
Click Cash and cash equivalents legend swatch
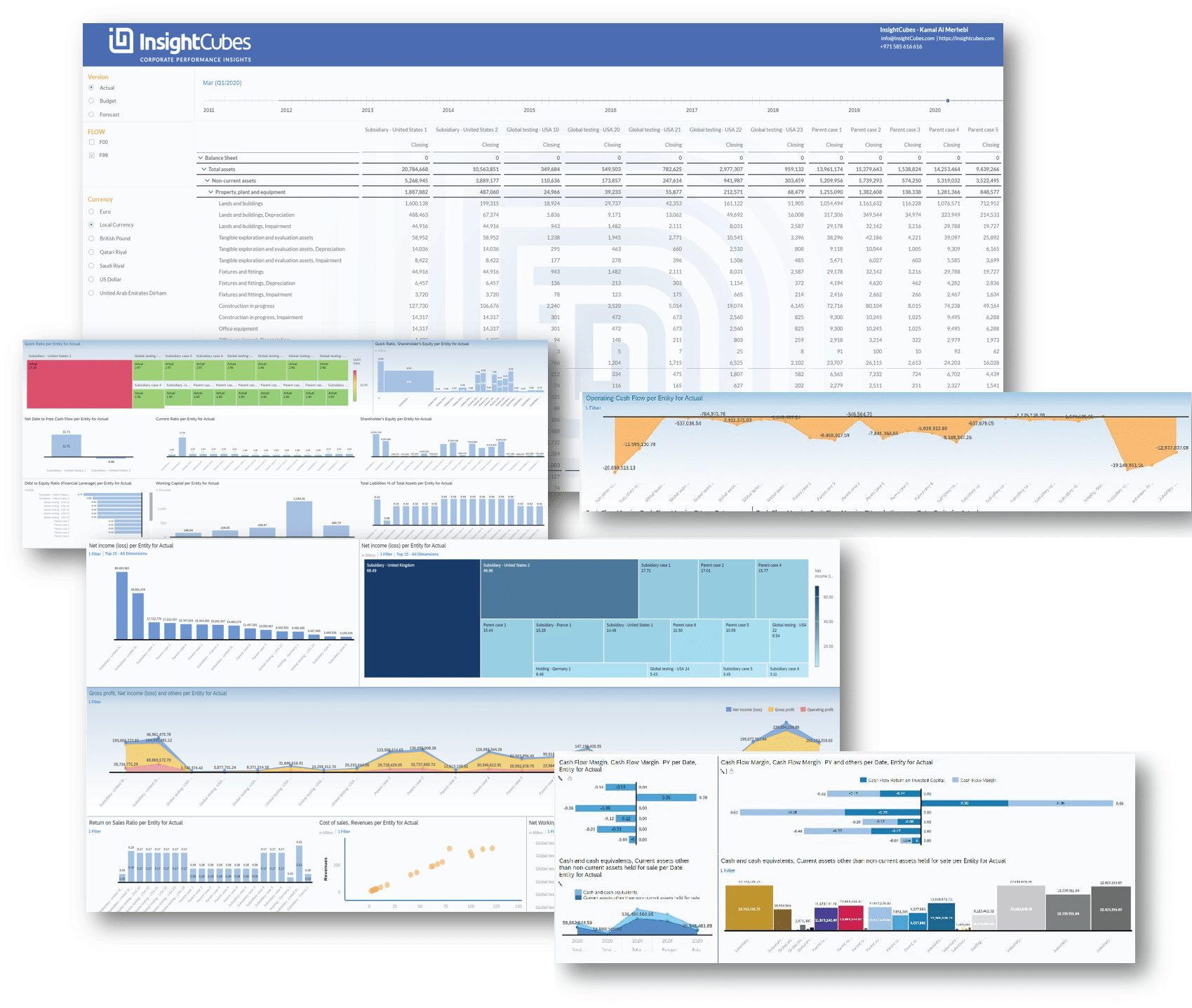point(579,892)
